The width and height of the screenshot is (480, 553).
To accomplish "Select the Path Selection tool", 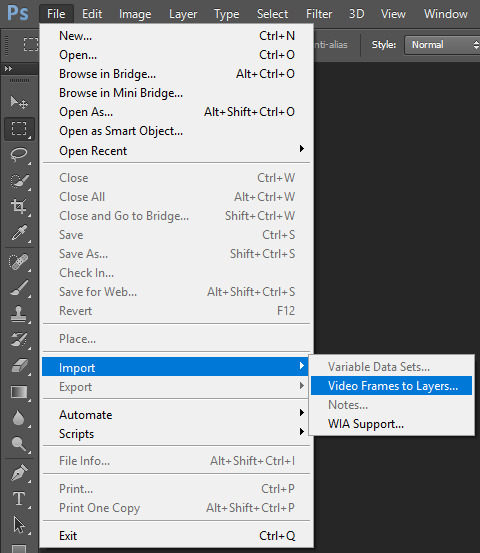I will (19, 525).
